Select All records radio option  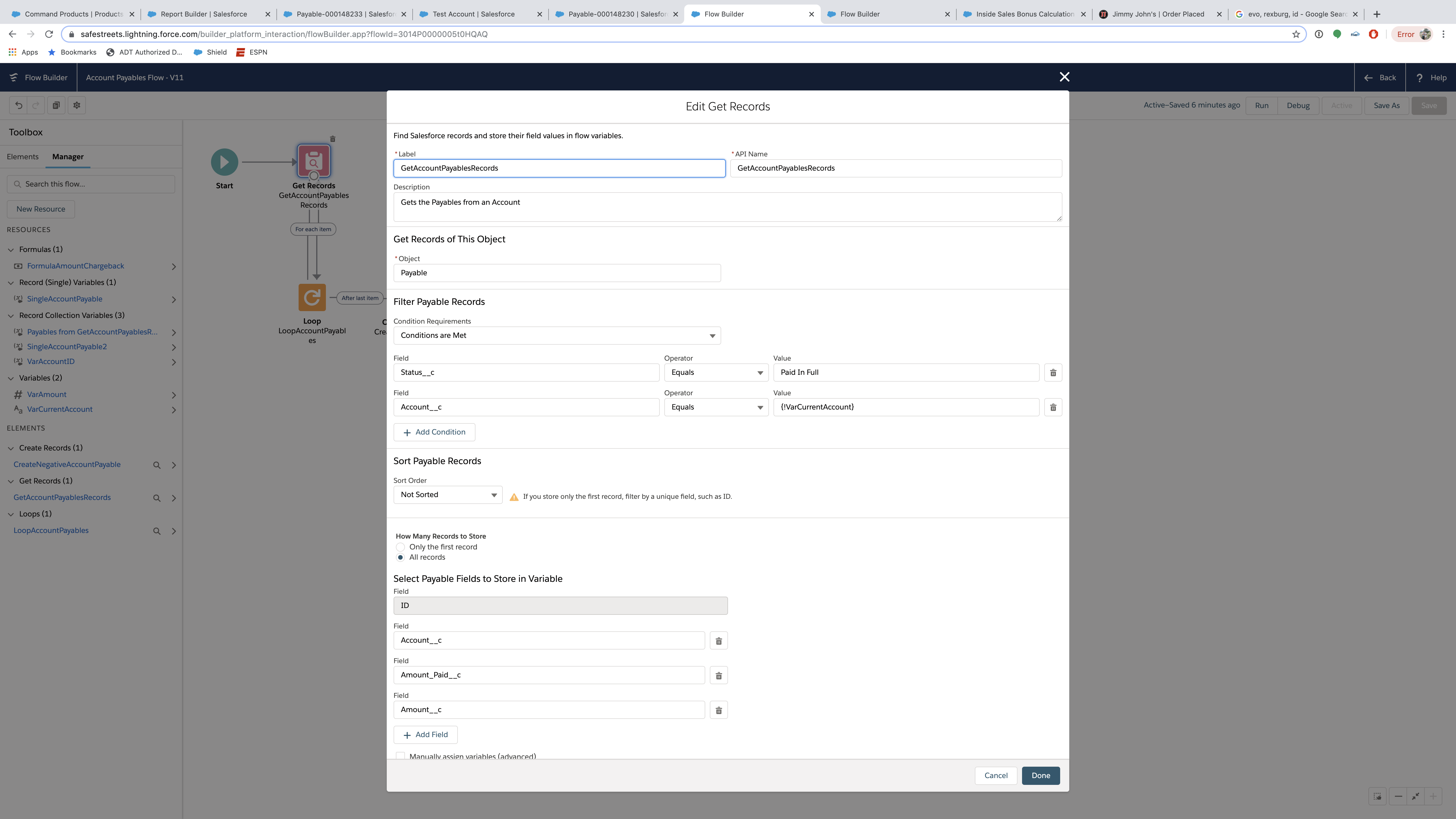click(400, 557)
